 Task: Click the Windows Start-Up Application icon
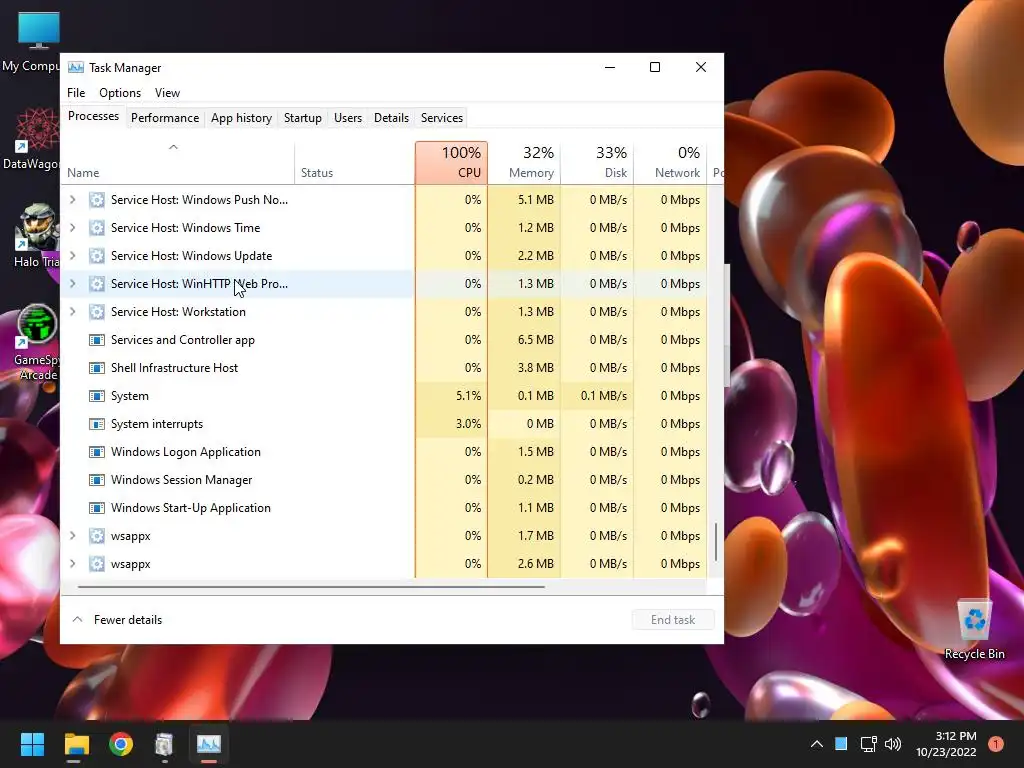click(97, 508)
